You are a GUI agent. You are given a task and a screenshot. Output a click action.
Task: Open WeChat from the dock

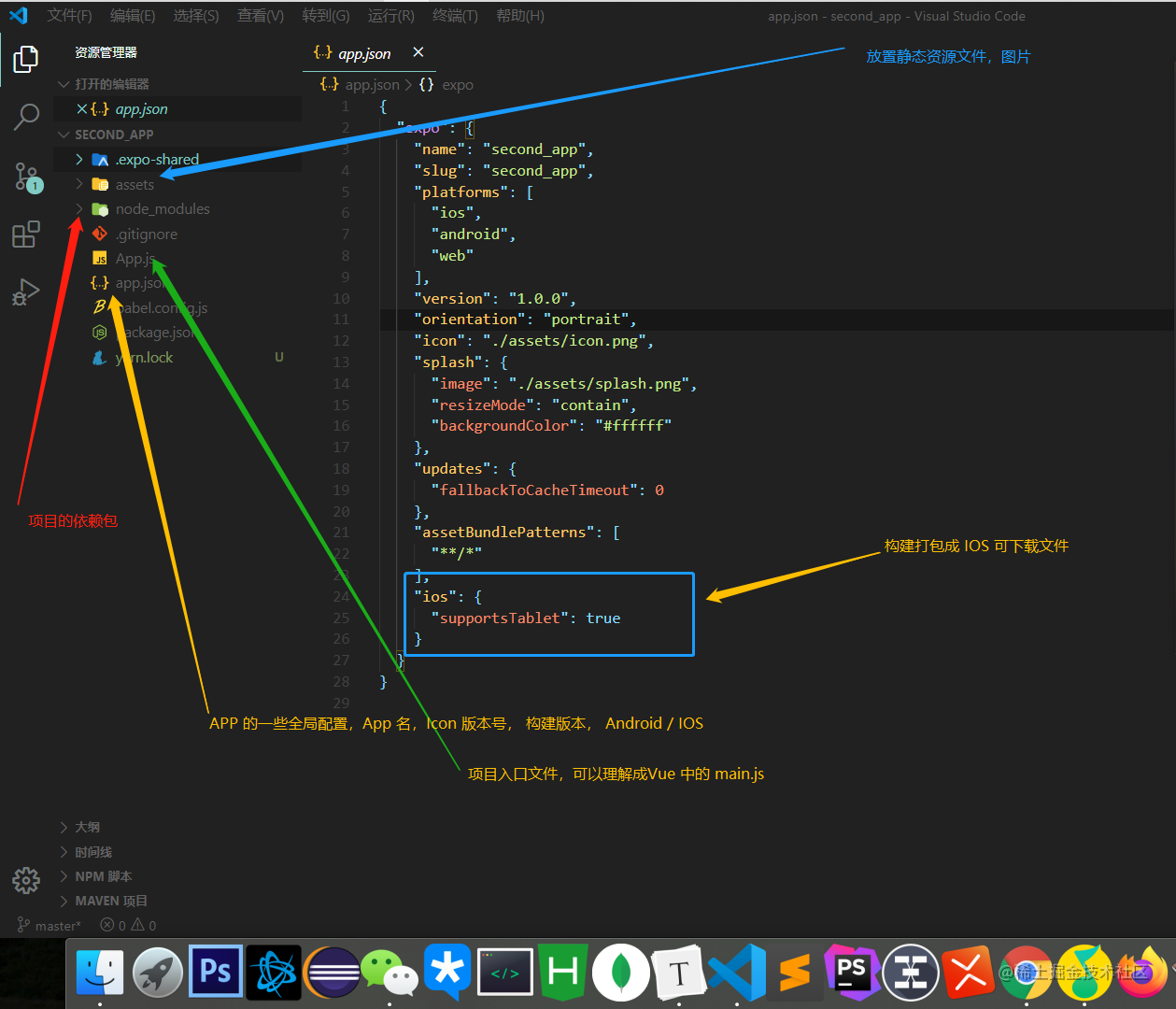point(390,973)
